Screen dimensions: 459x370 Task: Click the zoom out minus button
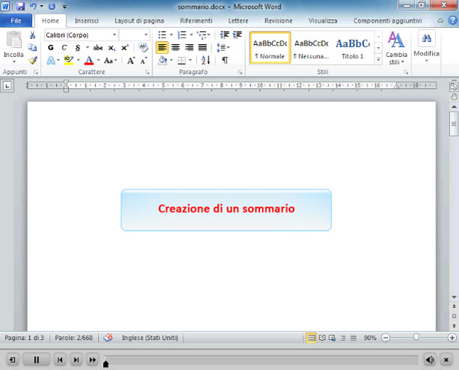coord(386,338)
